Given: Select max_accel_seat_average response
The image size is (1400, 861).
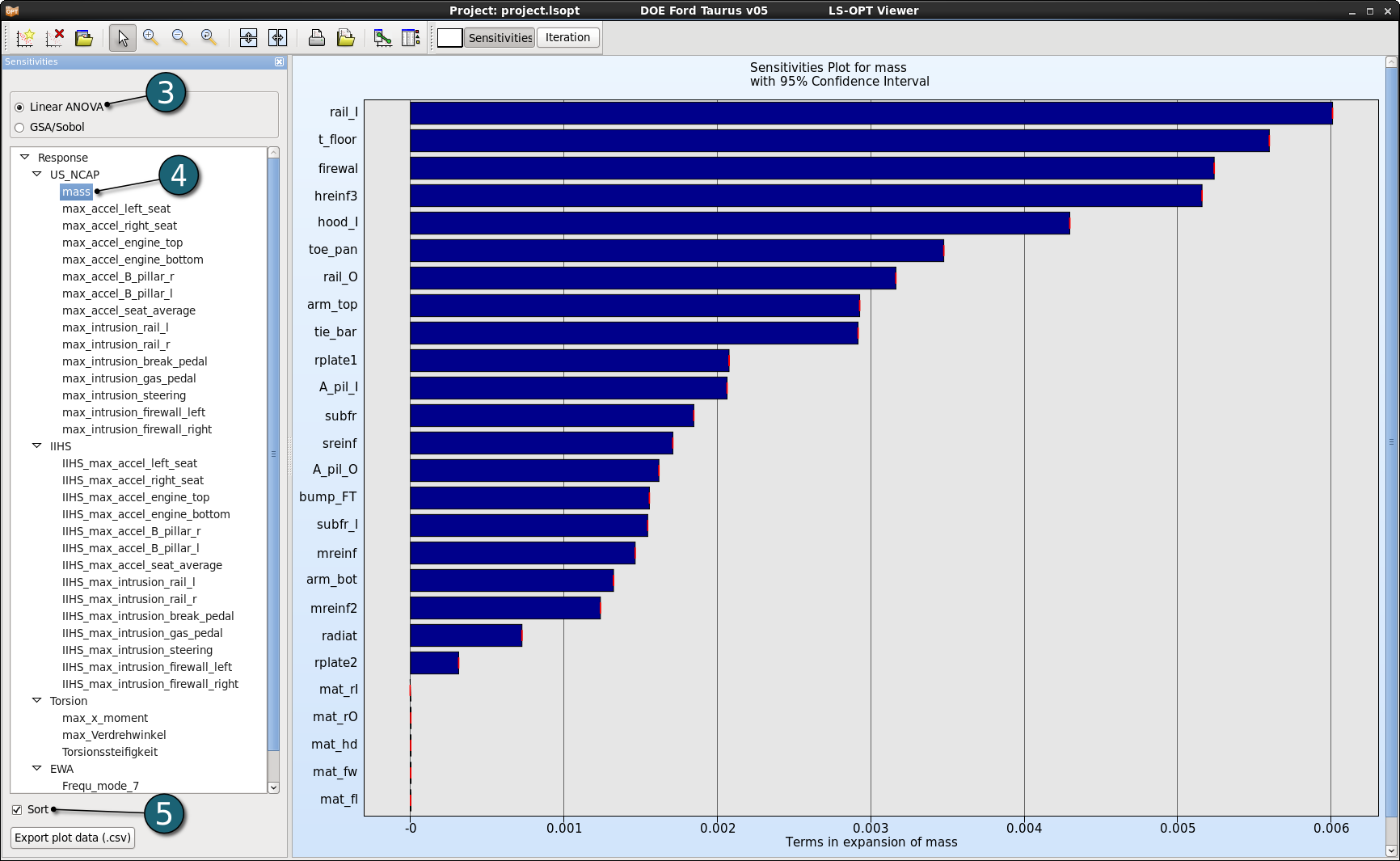Looking at the screenshot, I should (129, 310).
